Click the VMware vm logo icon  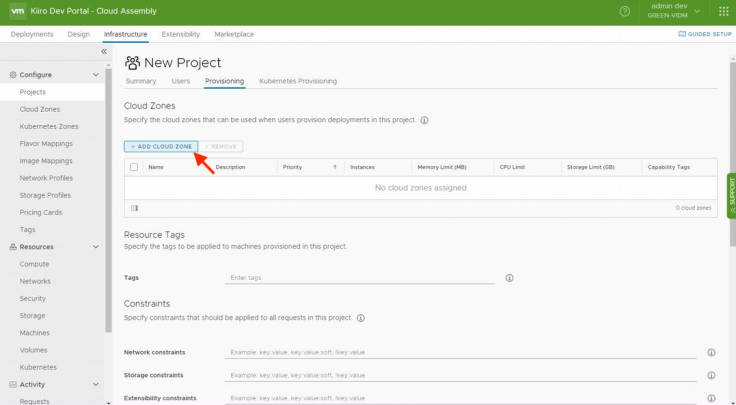pyautogui.click(x=17, y=11)
